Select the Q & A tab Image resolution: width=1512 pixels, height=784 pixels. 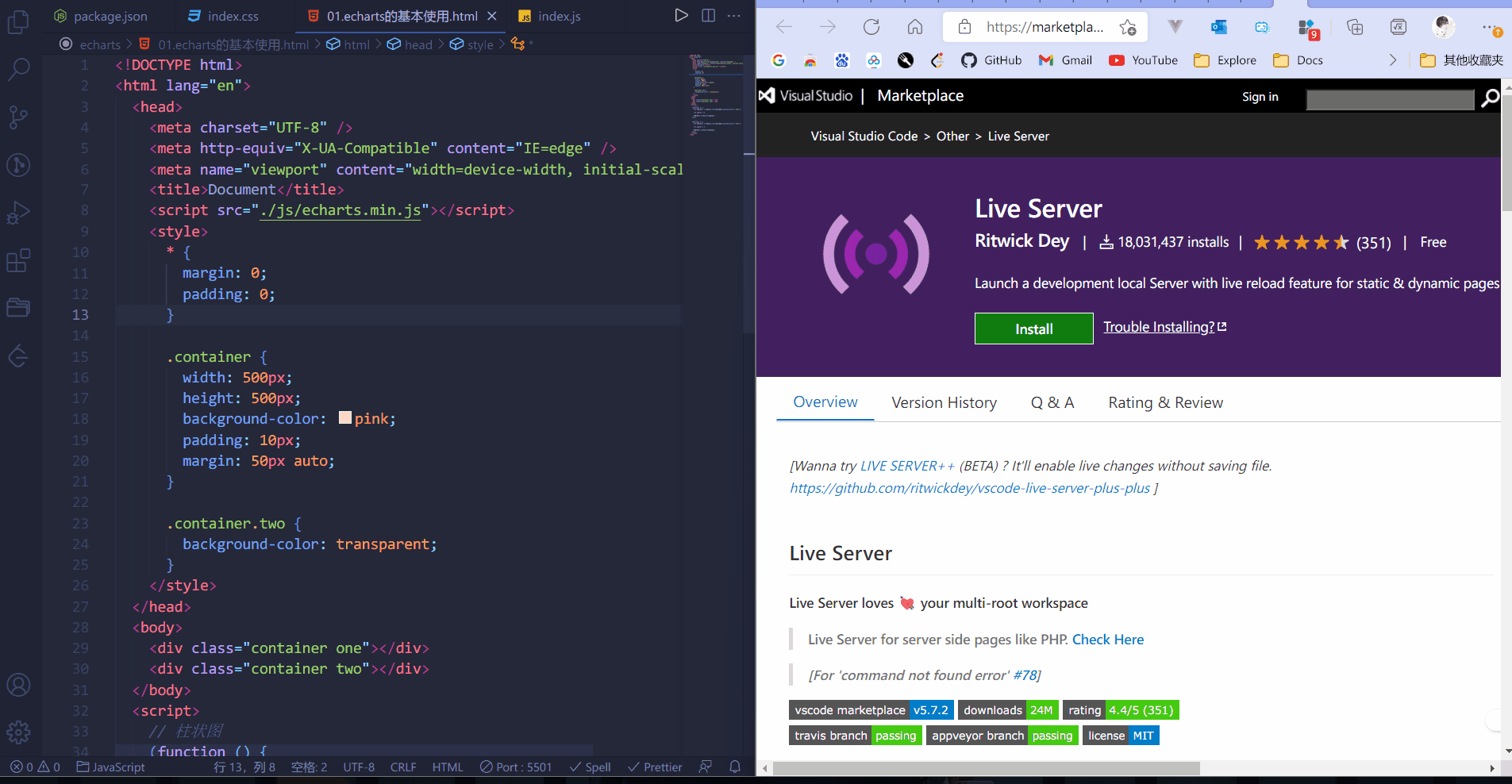[1052, 402]
